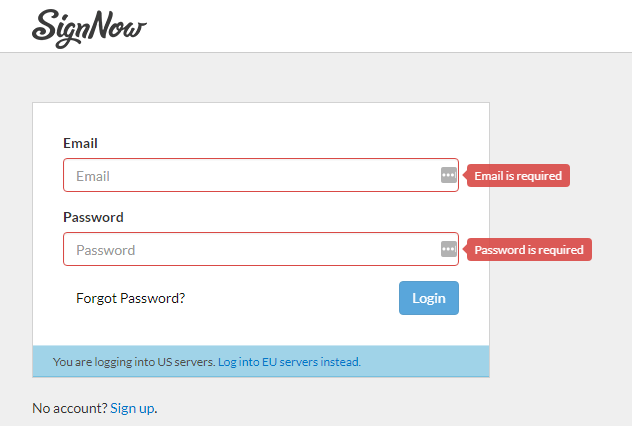Viewport: 632px width, 426px height.
Task: Click the 'Email' placeholder text
Action: click(x=93, y=176)
